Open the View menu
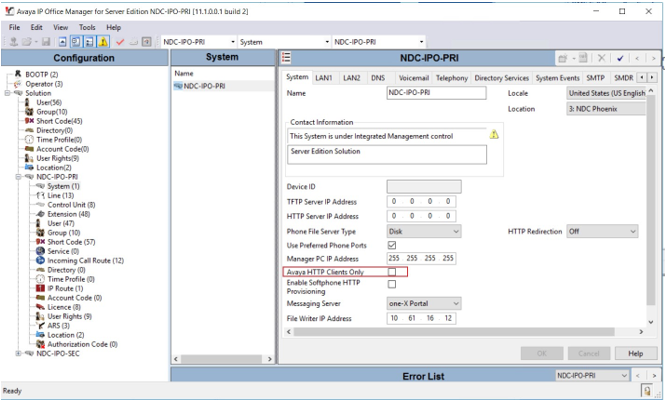The image size is (665, 402). (60, 27)
